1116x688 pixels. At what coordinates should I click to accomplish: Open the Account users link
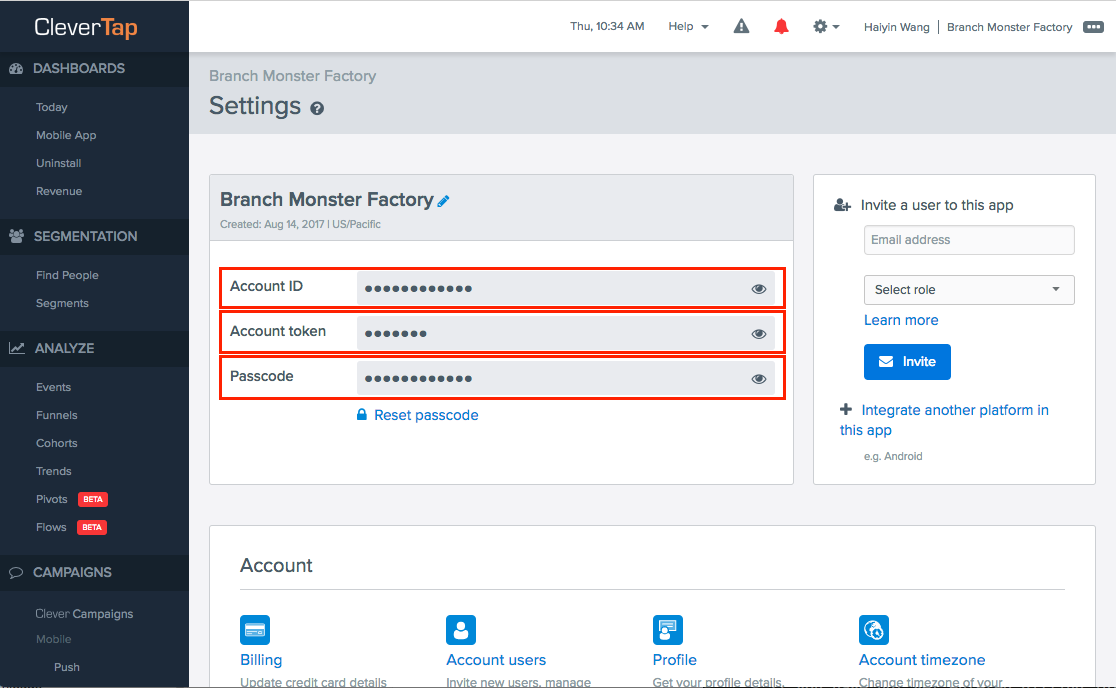496,660
